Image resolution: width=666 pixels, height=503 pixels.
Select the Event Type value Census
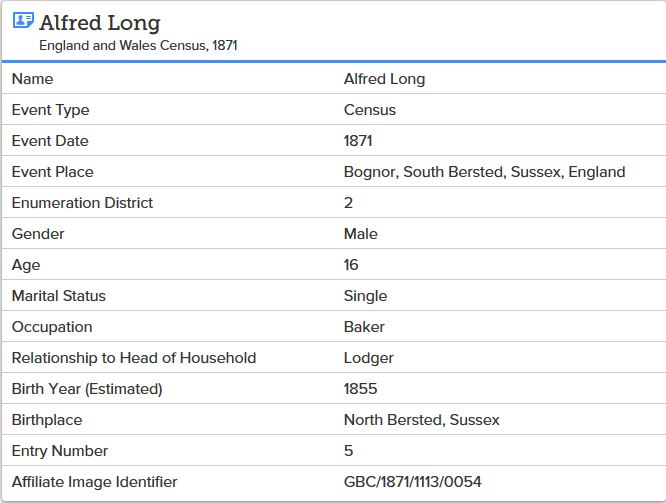[370, 110]
